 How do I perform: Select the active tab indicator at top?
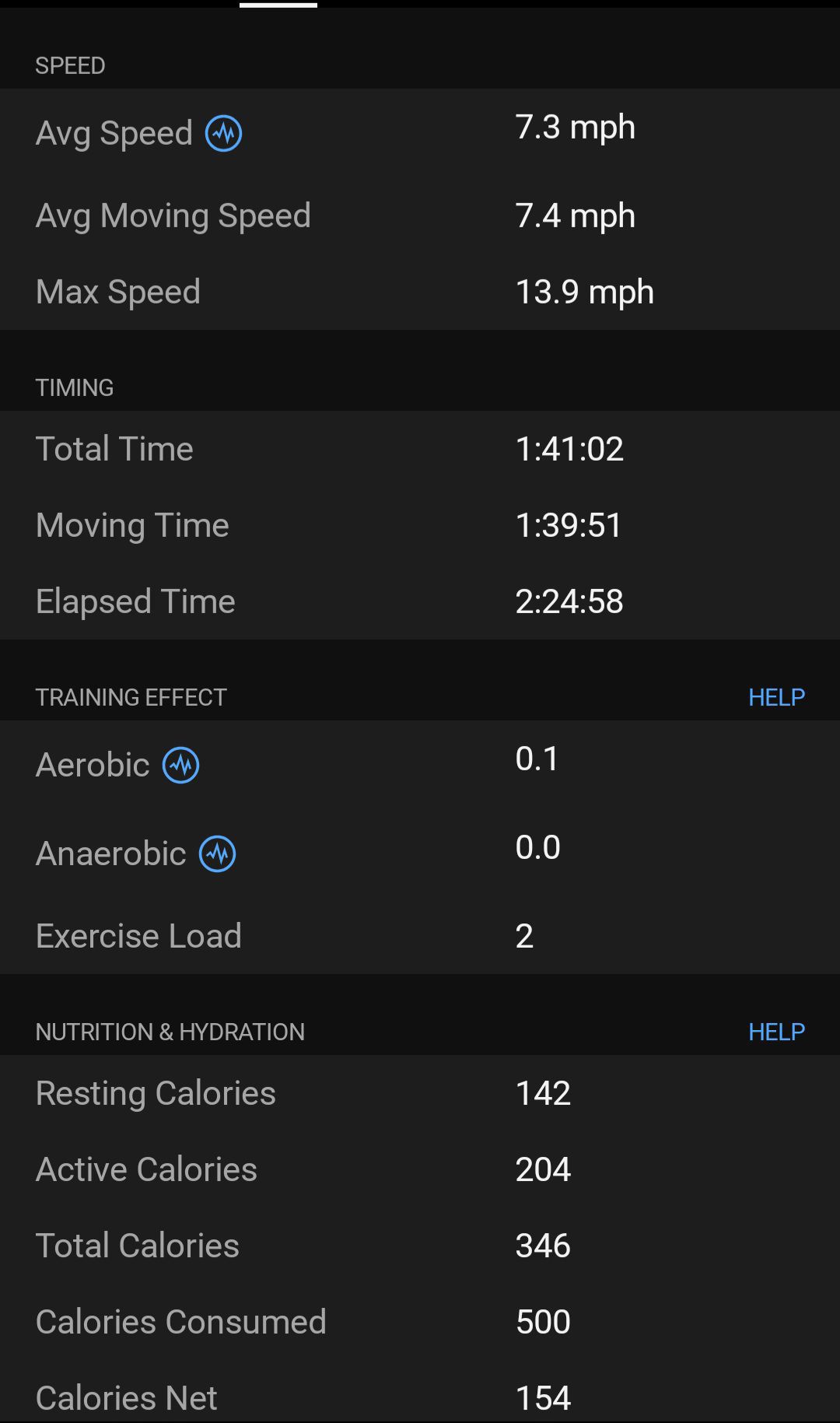[278, 5]
